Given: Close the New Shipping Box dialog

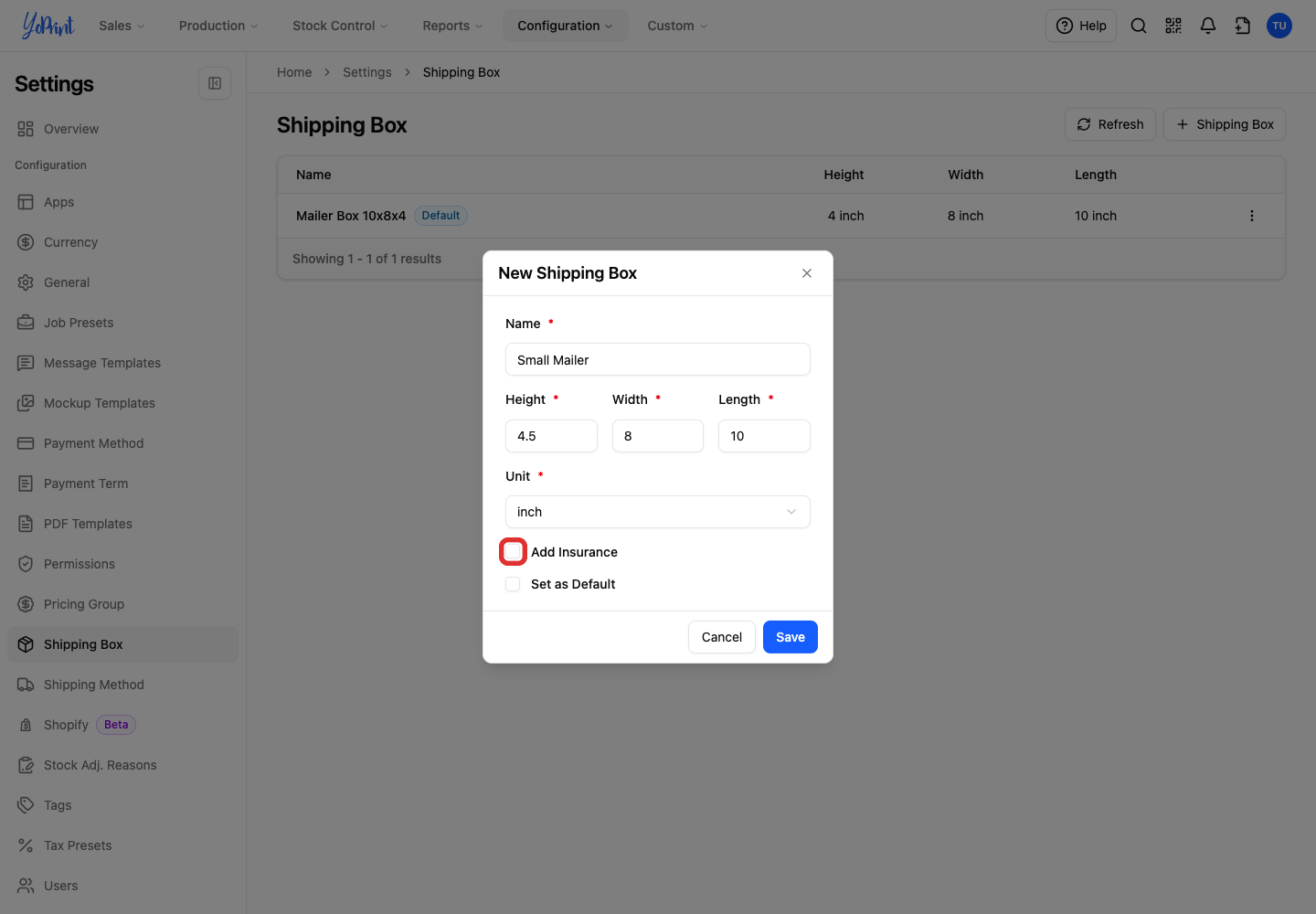Looking at the screenshot, I should pyautogui.click(x=807, y=273).
